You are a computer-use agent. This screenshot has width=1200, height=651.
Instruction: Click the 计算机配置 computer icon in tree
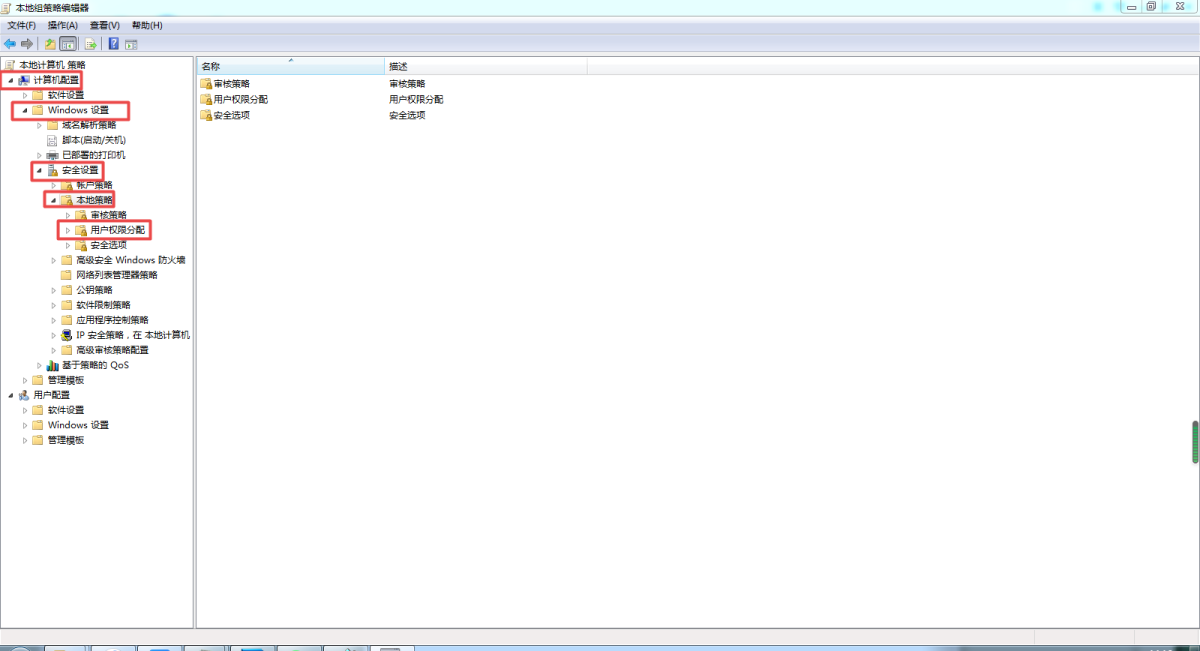tap(24, 80)
